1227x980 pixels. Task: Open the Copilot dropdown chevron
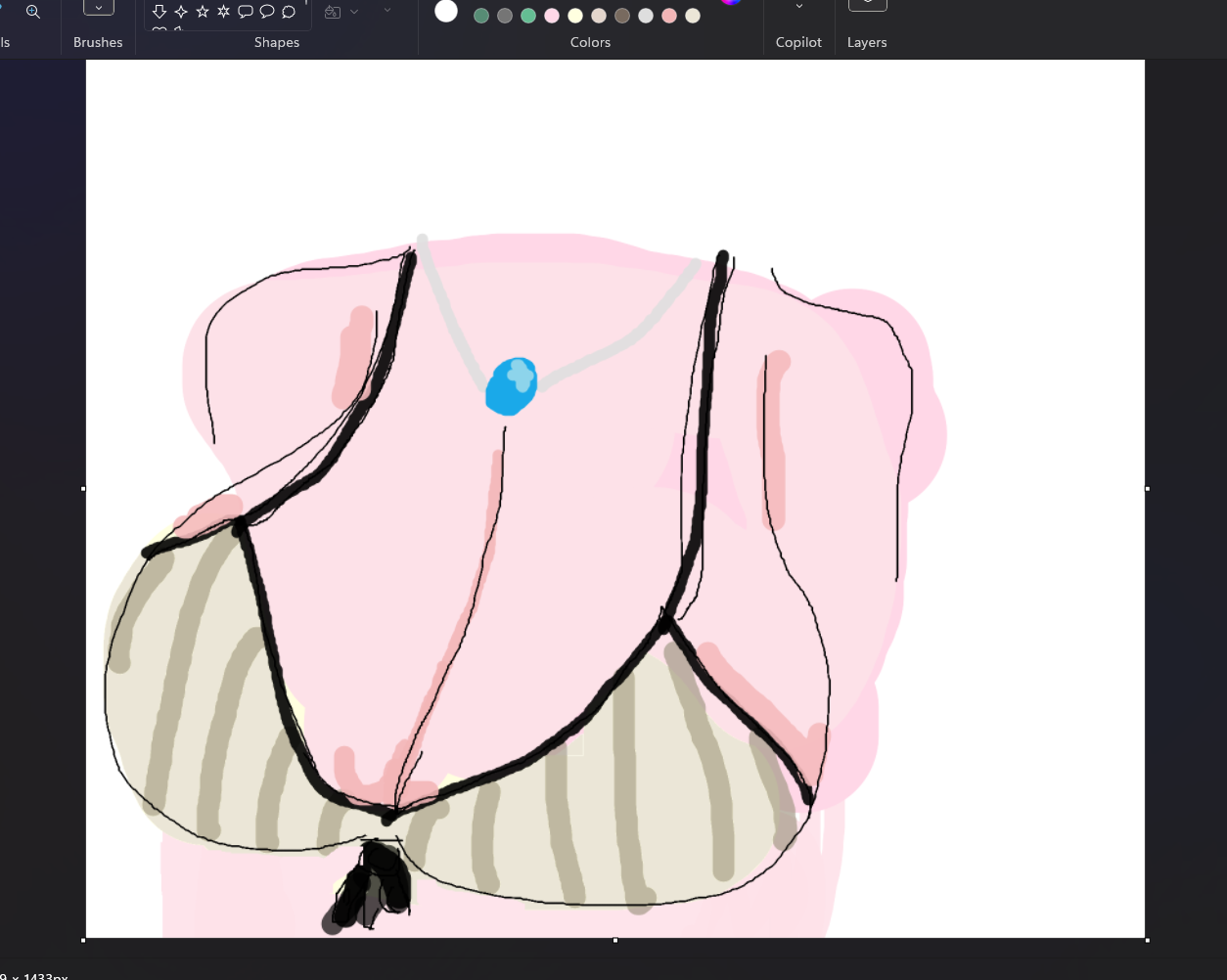point(799,7)
